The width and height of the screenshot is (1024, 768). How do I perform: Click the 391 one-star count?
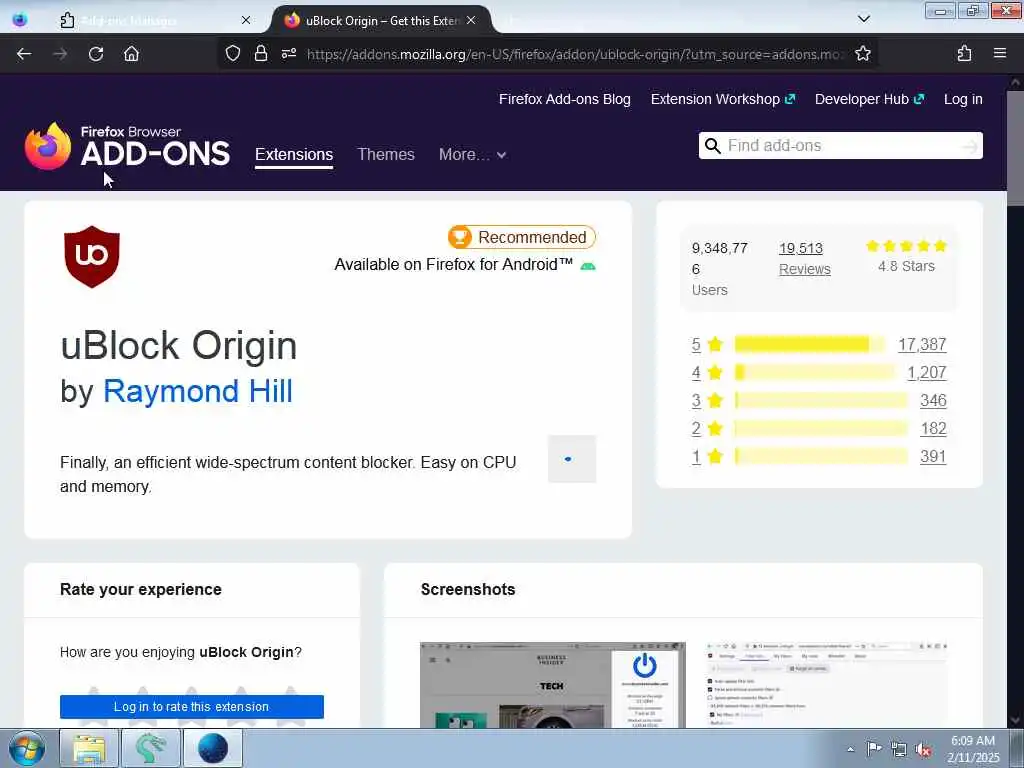[x=933, y=456]
